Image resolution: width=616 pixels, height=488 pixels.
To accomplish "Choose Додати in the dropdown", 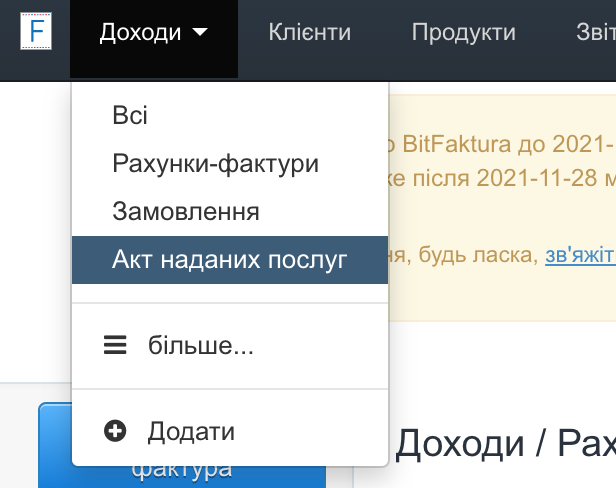I will point(230,431).
